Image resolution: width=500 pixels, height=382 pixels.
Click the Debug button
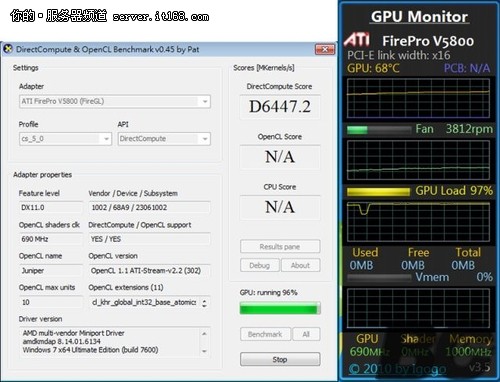tap(260, 265)
